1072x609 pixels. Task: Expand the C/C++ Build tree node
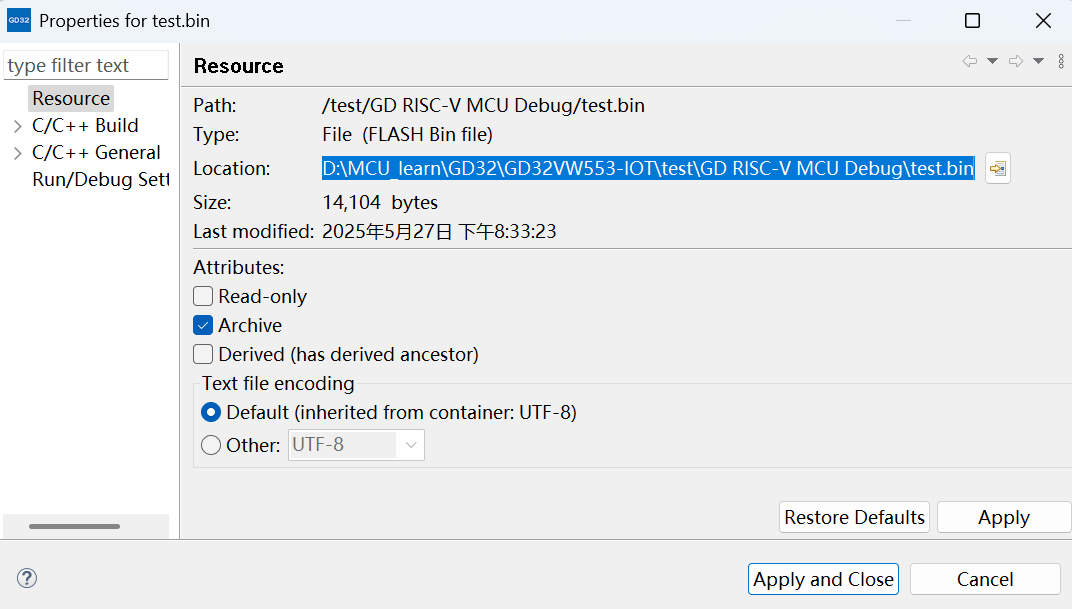tap(17, 126)
